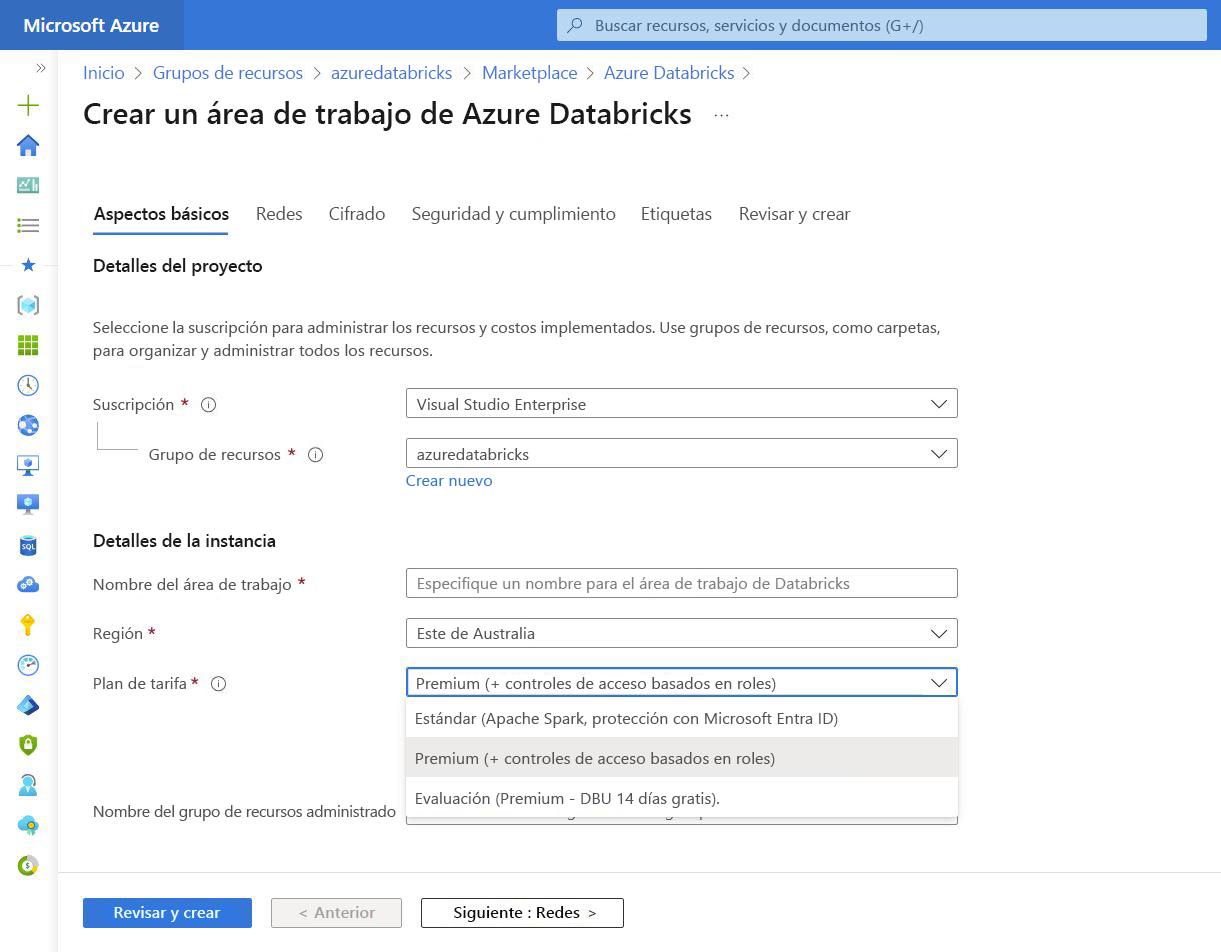Click the workspace name input field
This screenshot has width=1221, height=952.
point(681,583)
